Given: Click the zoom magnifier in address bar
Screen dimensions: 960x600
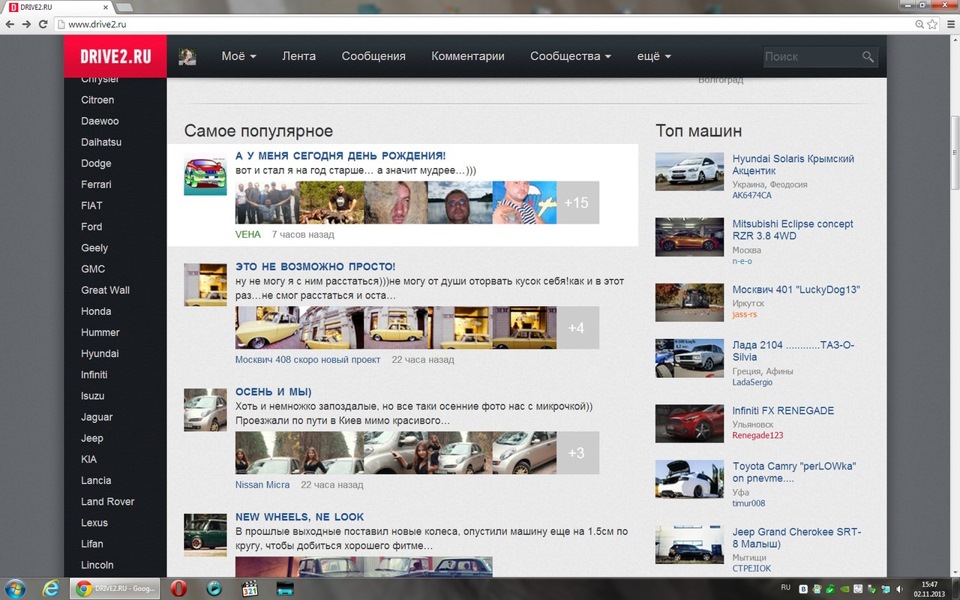Looking at the screenshot, I should point(919,24).
